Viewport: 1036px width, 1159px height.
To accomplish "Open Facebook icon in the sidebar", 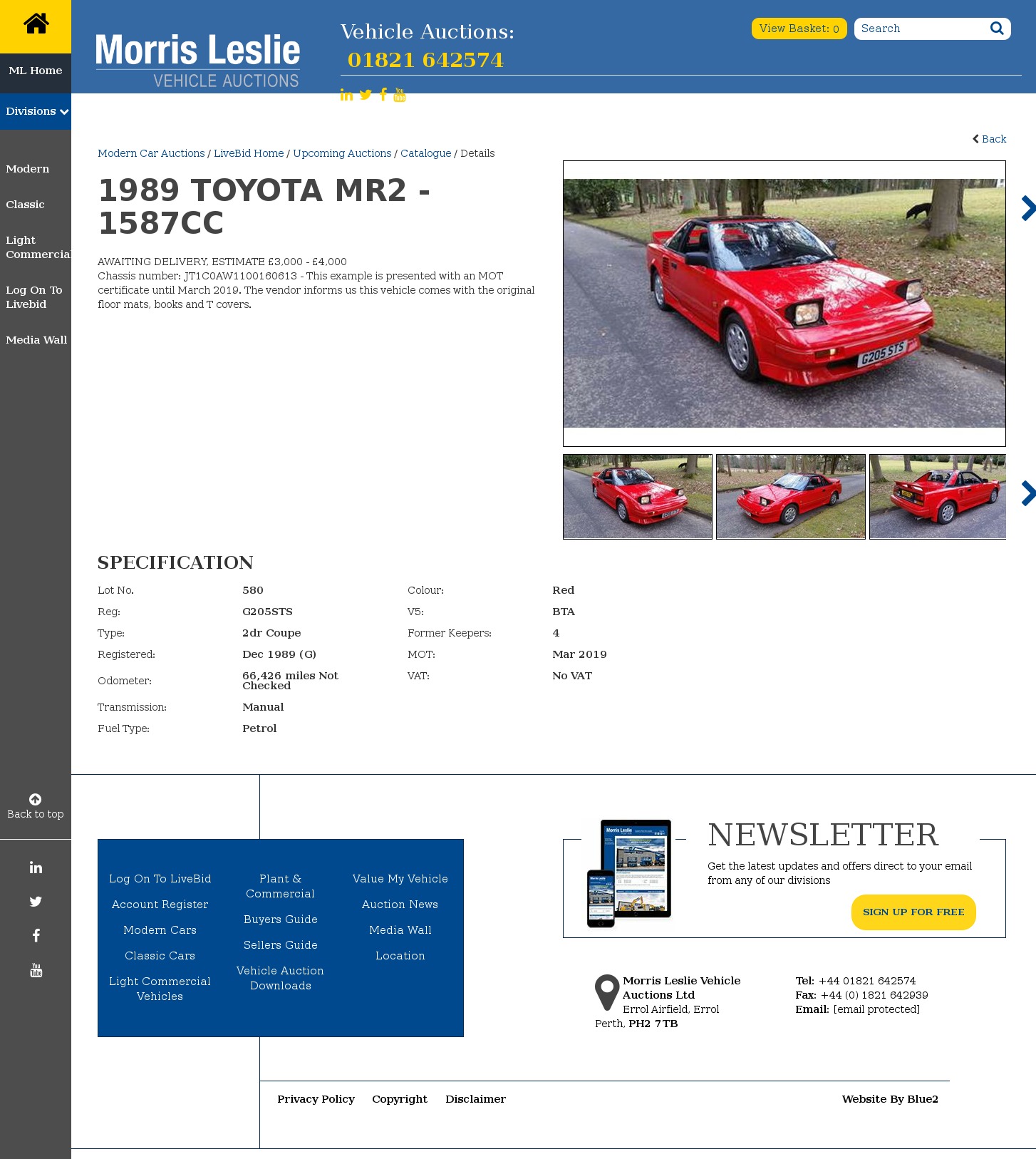I will point(36,936).
